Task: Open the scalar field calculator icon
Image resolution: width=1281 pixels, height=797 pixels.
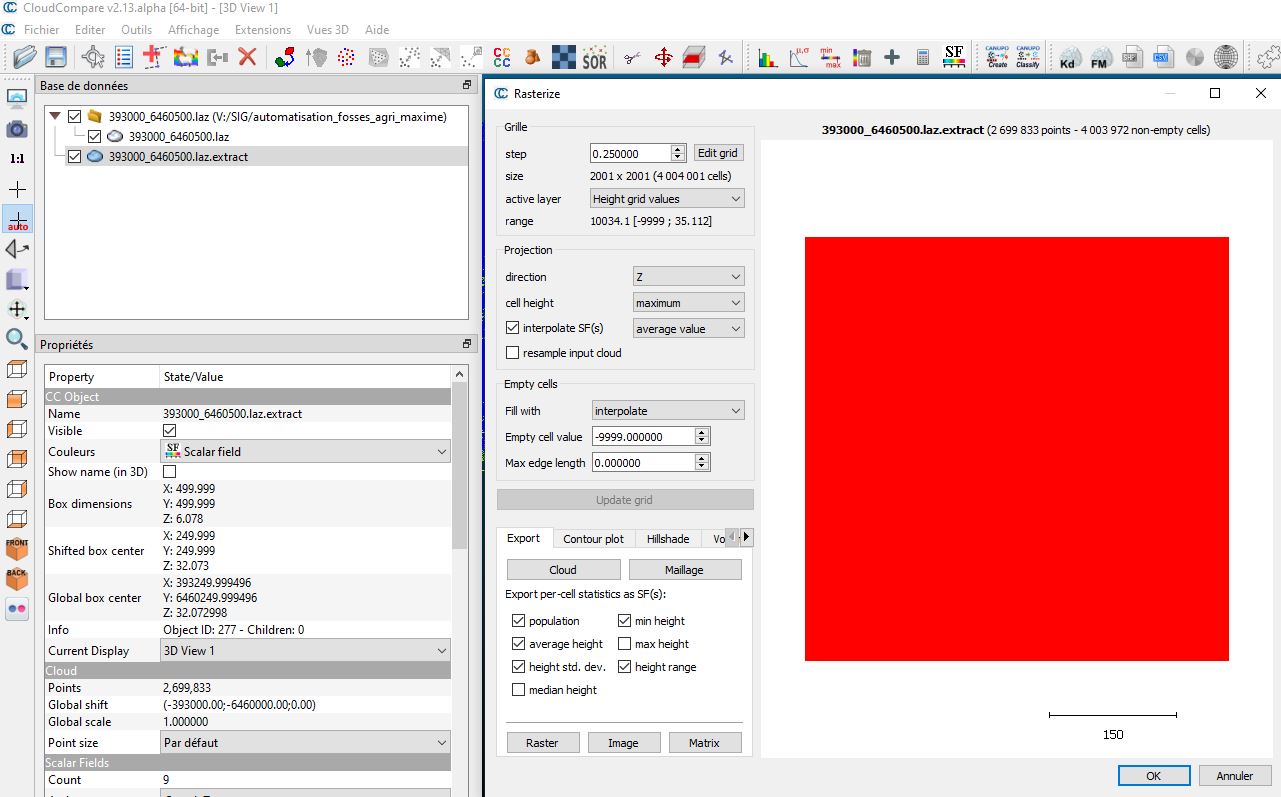Action: (x=923, y=57)
